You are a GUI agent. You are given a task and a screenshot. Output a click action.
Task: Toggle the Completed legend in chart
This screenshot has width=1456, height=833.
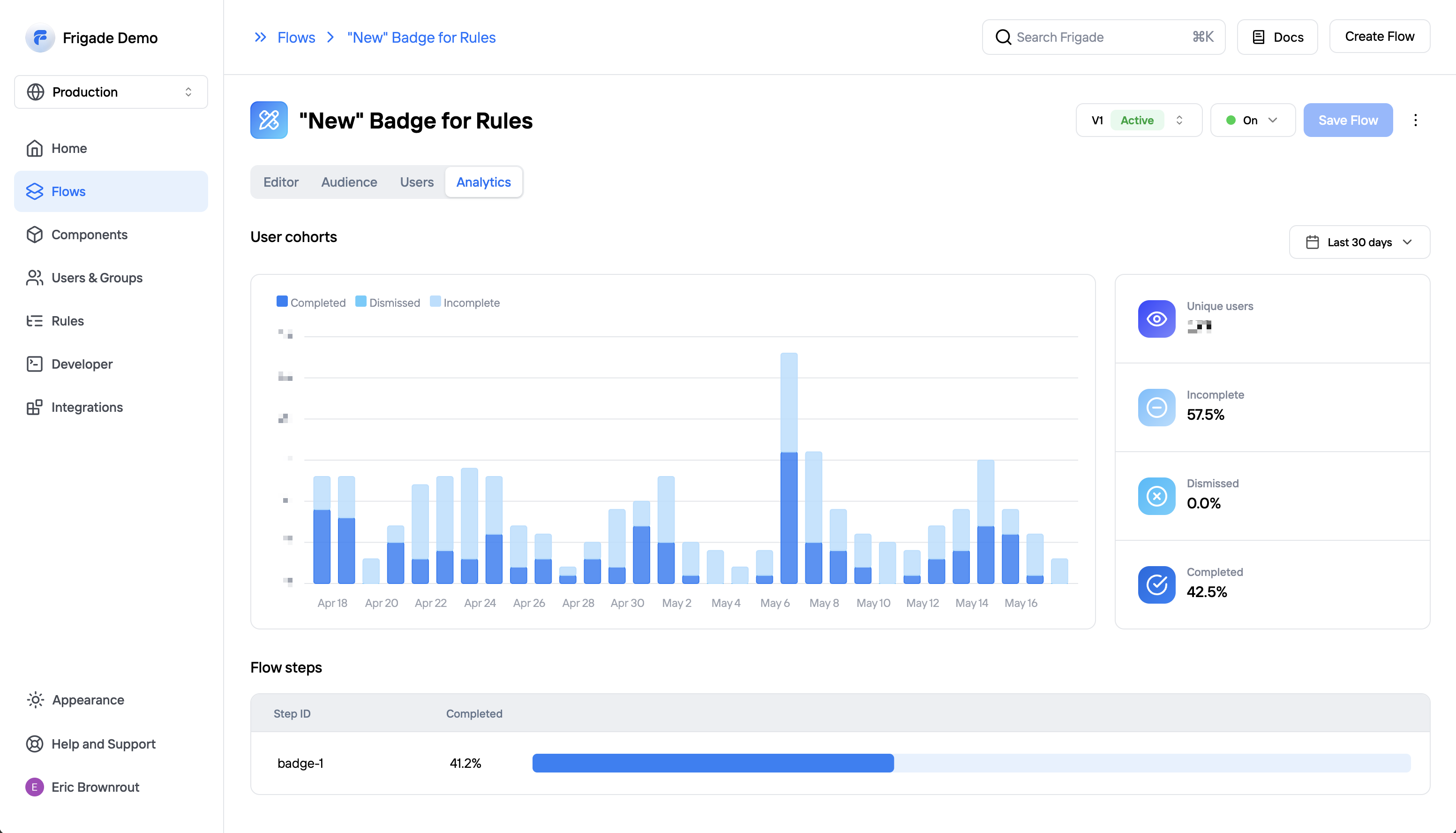pyautogui.click(x=312, y=302)
